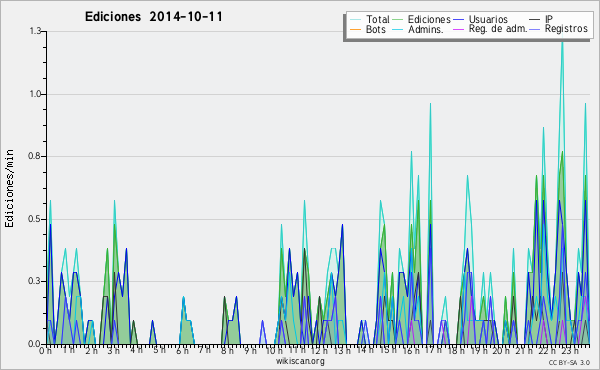Click the '0 h' x-axis label

click(x=46, y=351)
